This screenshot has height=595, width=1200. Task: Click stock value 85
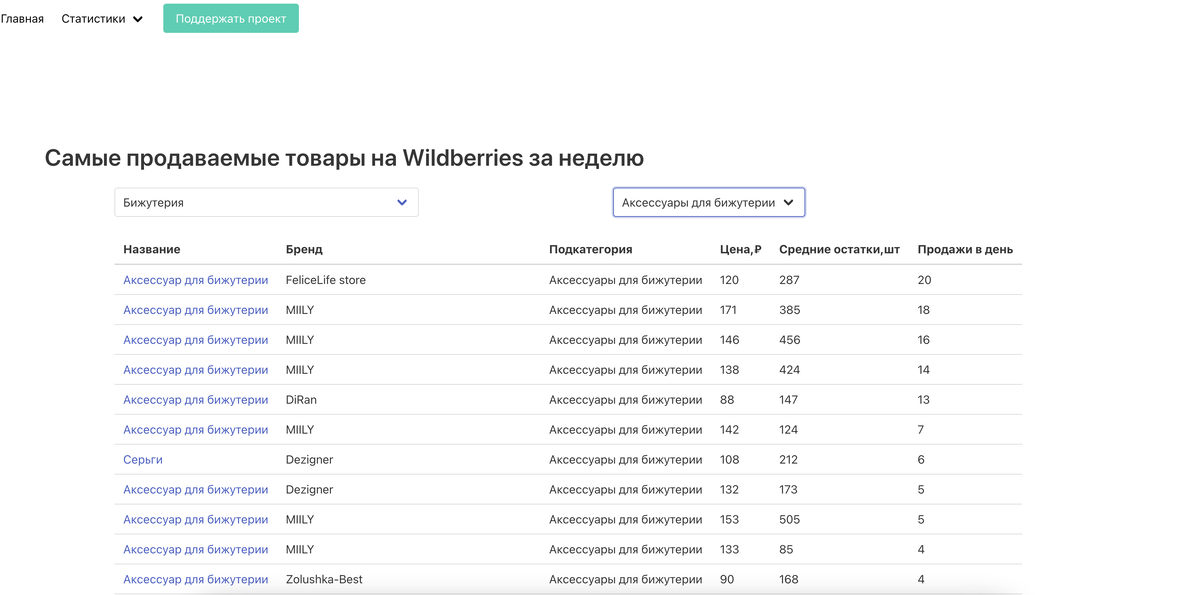point(787,550)
